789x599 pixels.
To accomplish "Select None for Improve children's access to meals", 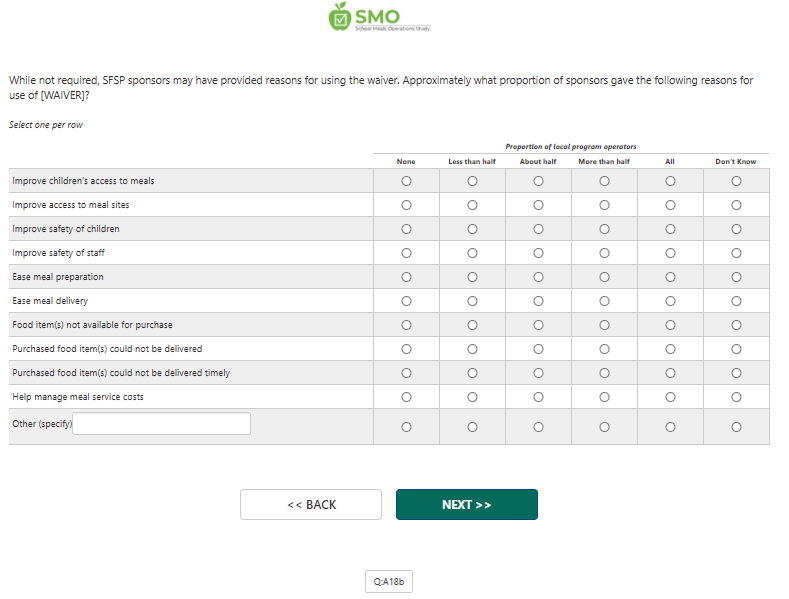I will [x=406, y=181].
